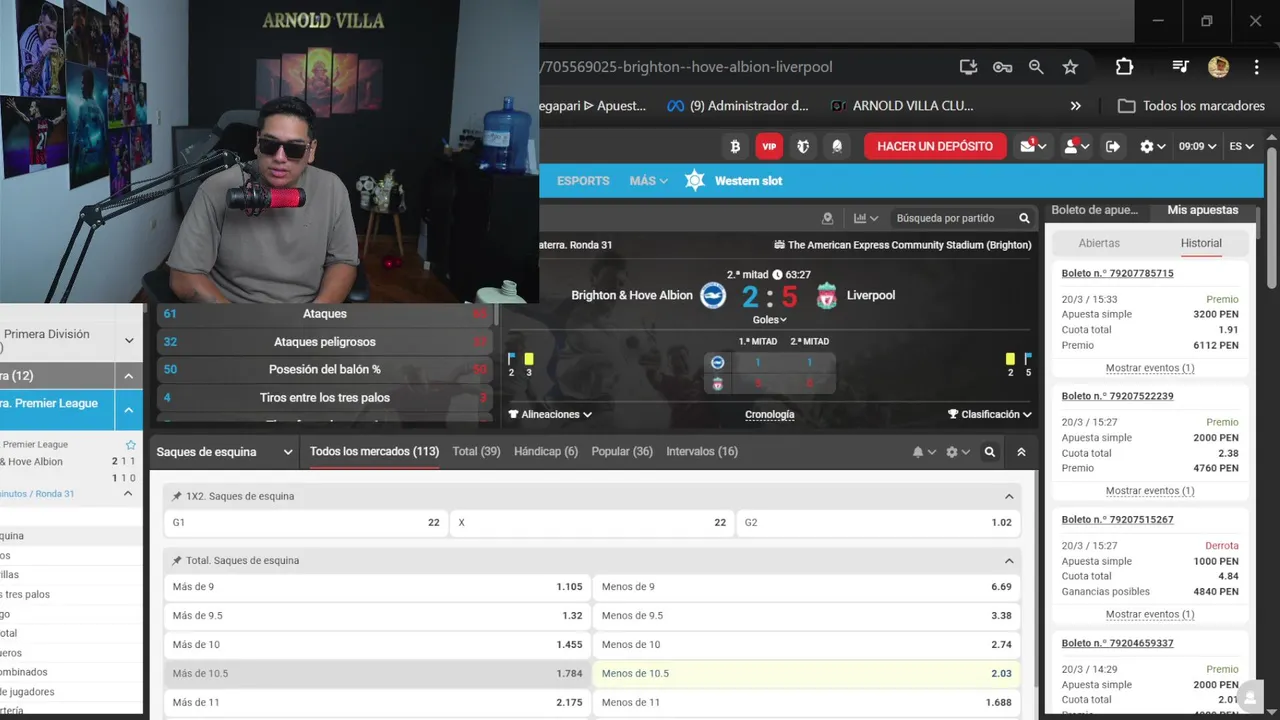Click the Western slot sheriff star icon
The height and width of the screenshot is (720, 1280).
click(x=695, y=180)
